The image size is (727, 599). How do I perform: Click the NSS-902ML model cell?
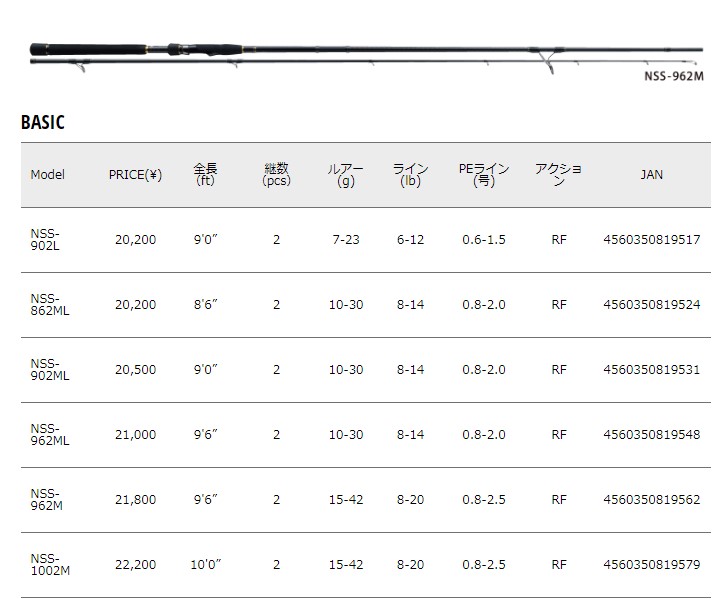50,370
